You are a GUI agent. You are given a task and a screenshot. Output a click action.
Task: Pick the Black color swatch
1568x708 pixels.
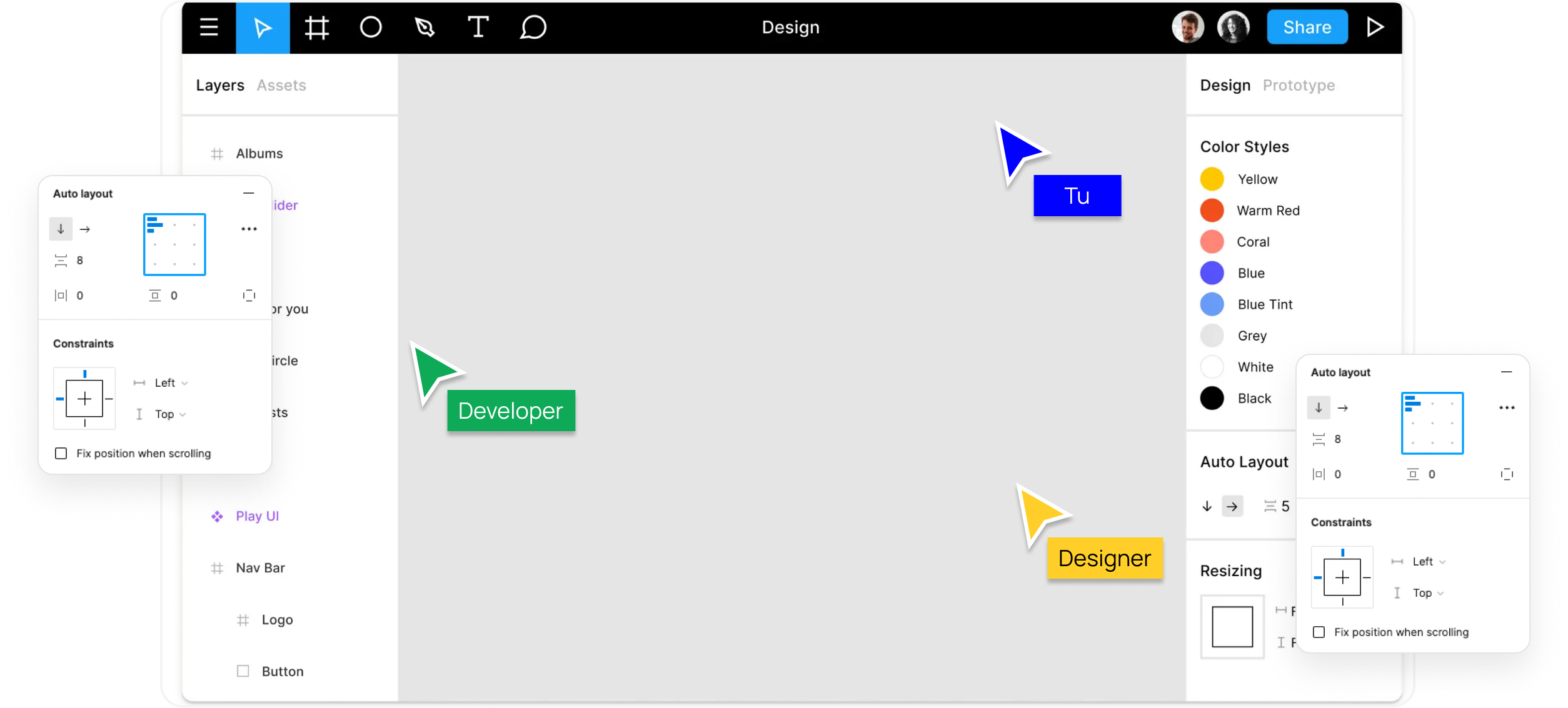1212,398
